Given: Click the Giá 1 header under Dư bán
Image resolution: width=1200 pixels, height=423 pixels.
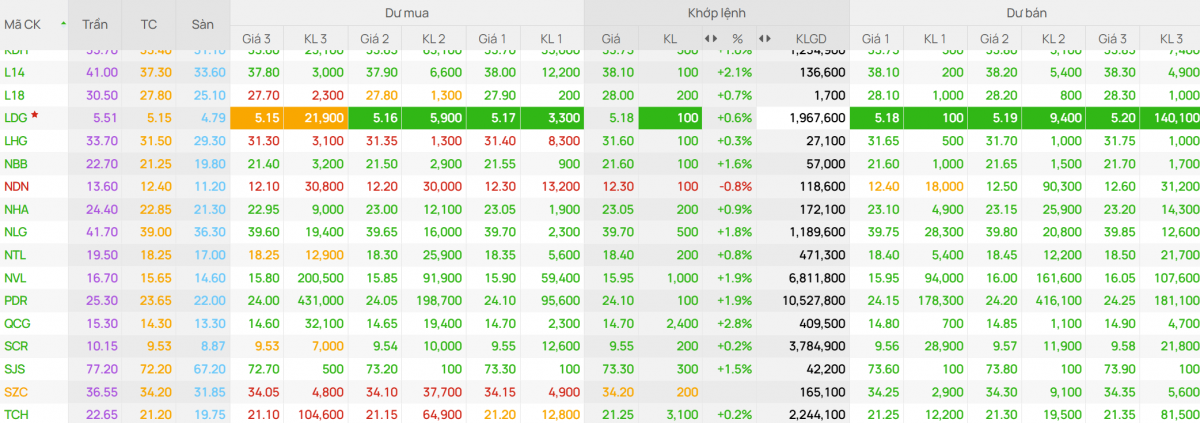Looking at the screenshot, I should 876,39.
